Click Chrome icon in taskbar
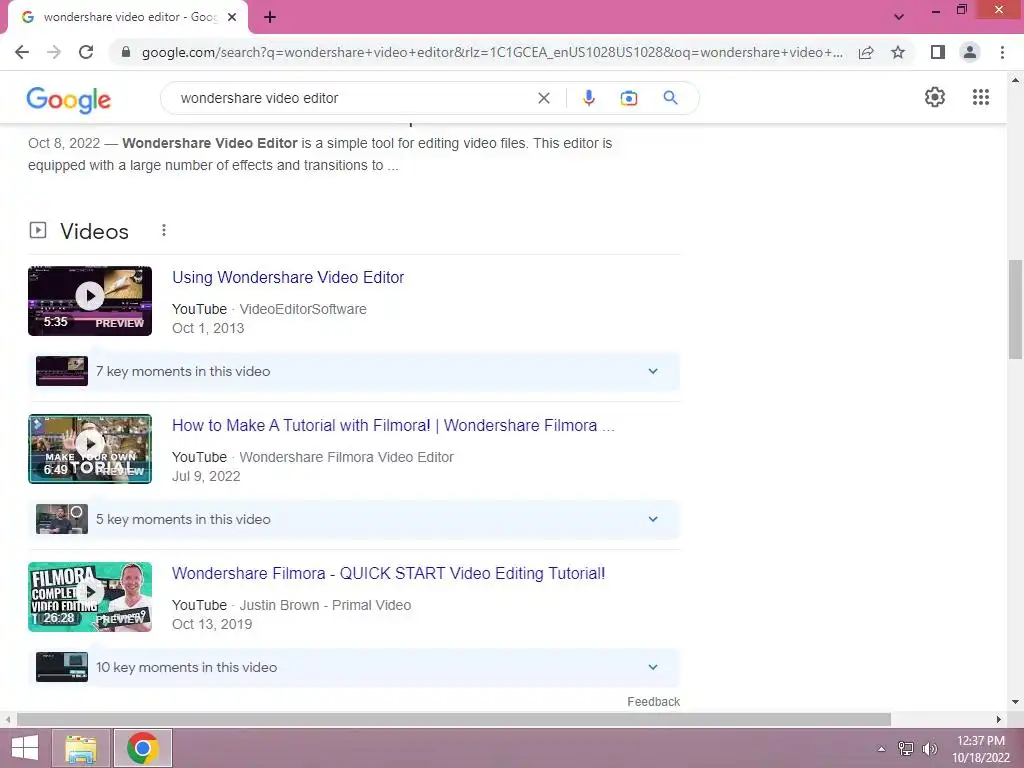The image size is (1024, 768). coord(143,748)
